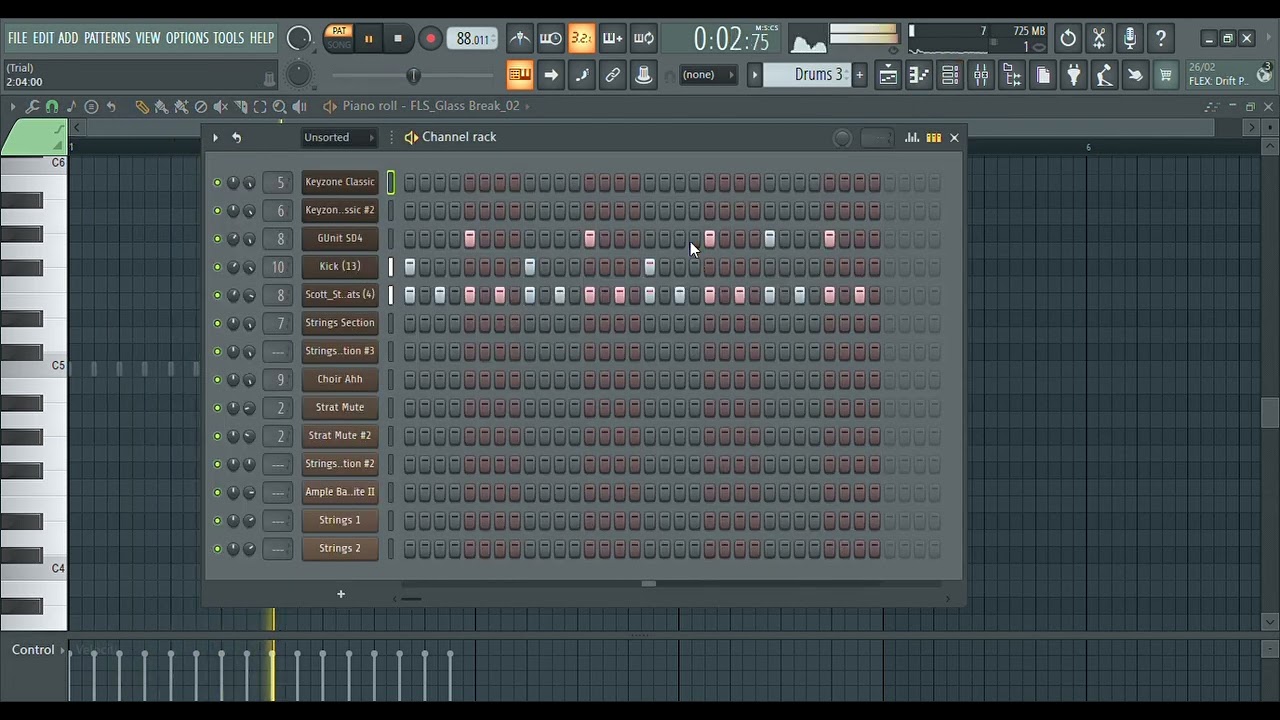Open the content library shopping cart
This screenshot has width=1280, height=720.
pos(1166,75)
